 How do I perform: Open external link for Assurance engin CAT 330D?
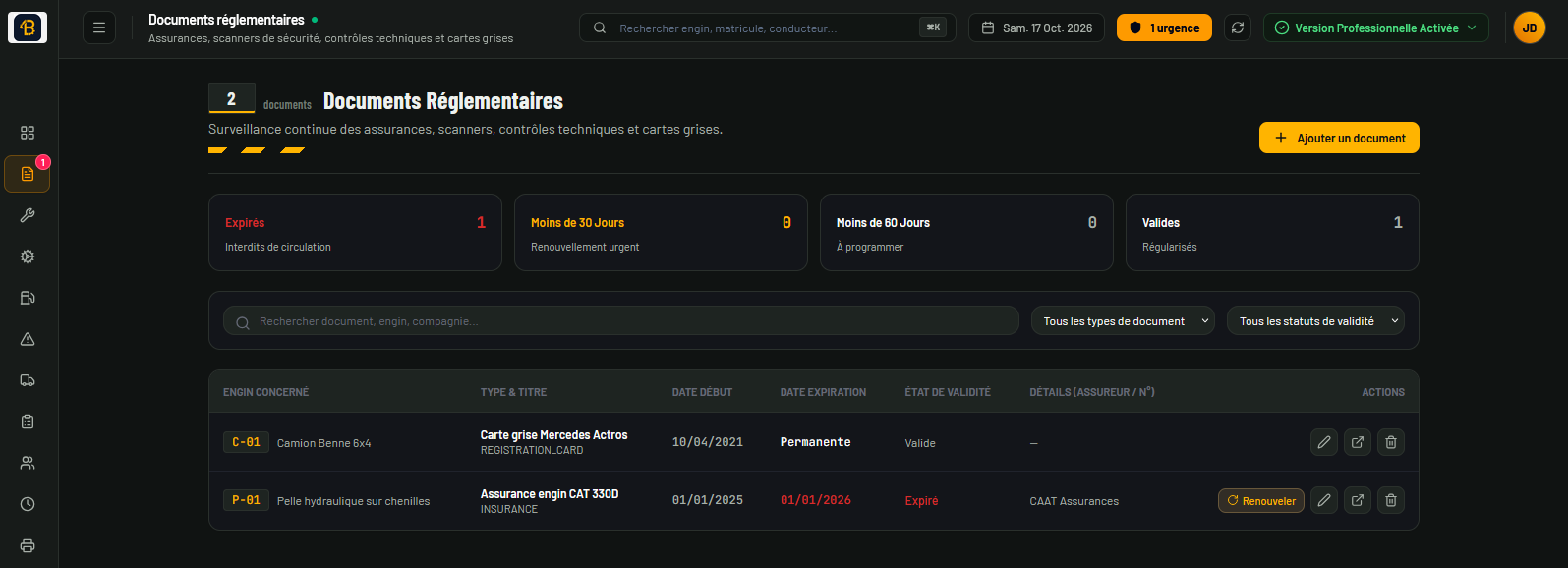(1358, 500)
